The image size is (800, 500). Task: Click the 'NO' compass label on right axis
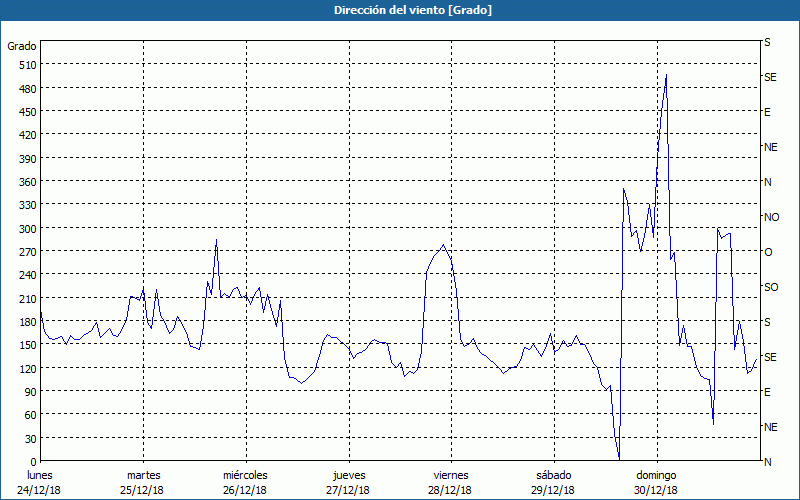(771, 217)
